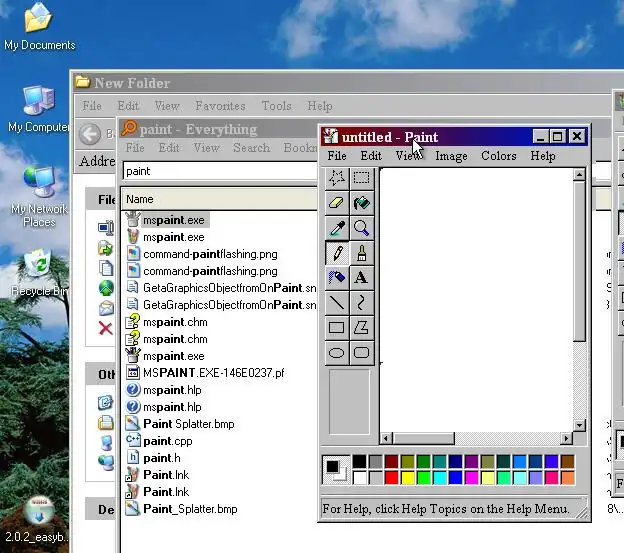The width and height of the screenshot is (624, 553).
Task: Click the Paint vertical scrollbar up arrow
Action: point(579,174)
